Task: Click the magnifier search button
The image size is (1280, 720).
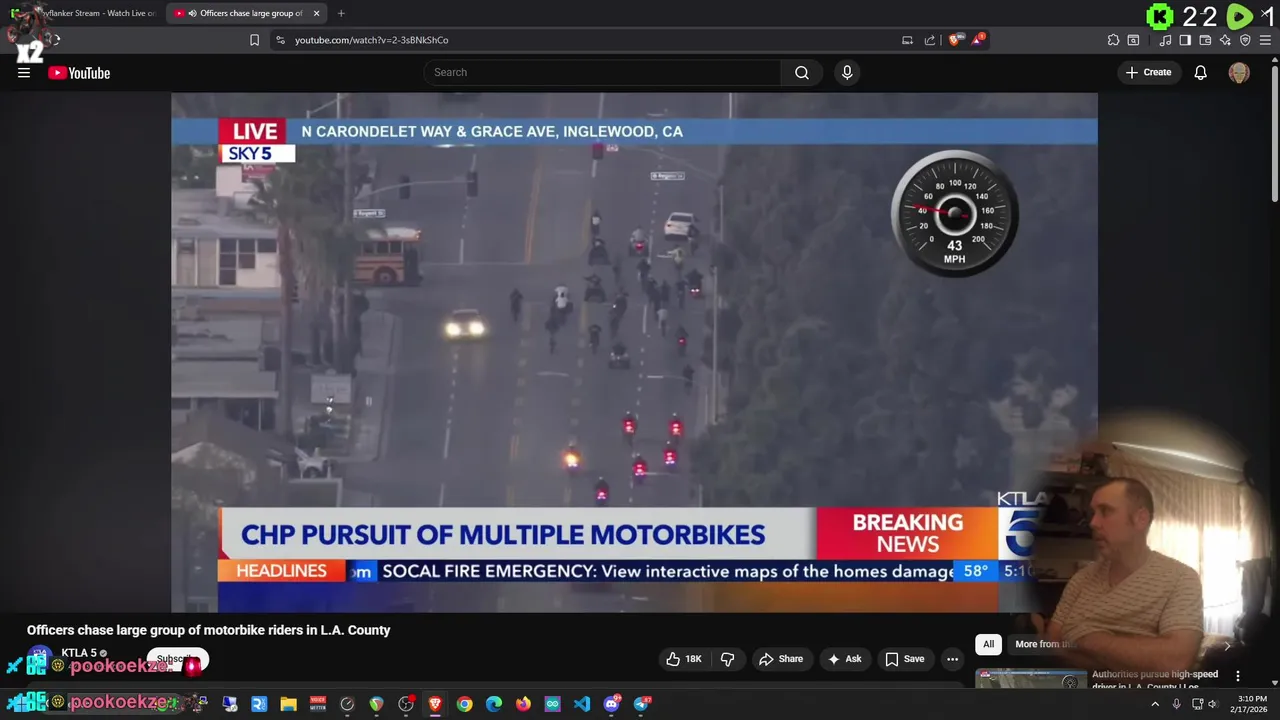Action: 802,72
